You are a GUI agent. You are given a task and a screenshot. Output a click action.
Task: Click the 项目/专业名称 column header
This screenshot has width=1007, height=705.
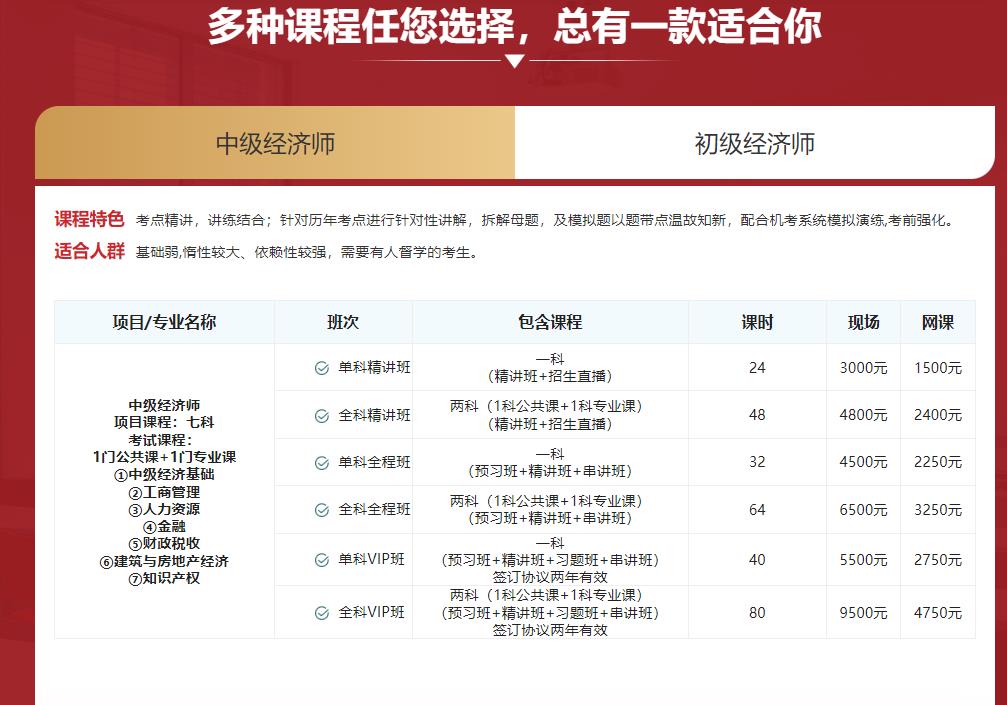click(x=164, y=322)
